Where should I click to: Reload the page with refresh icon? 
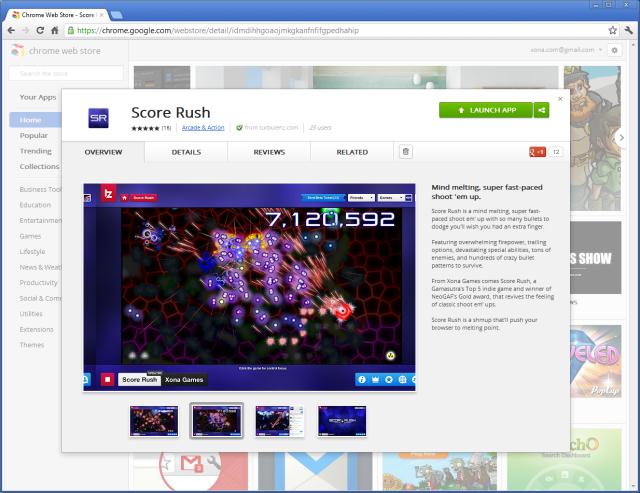coord(40,30)
